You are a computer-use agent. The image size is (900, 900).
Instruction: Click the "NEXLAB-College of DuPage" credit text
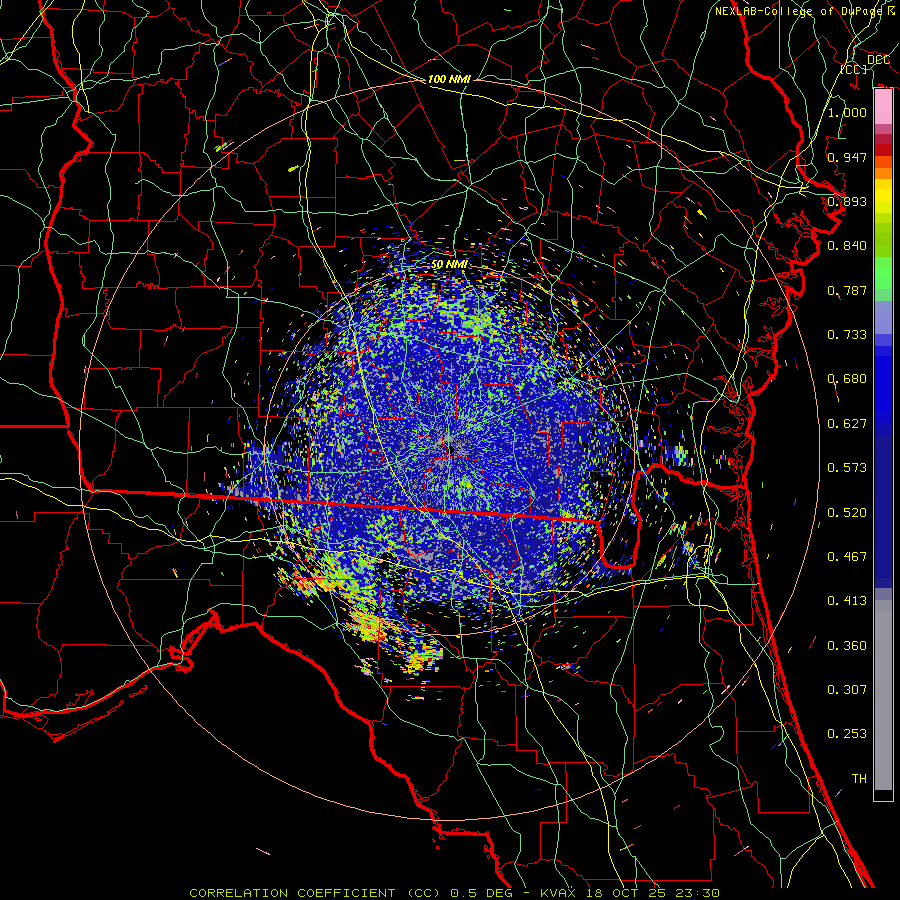(798, 11)
